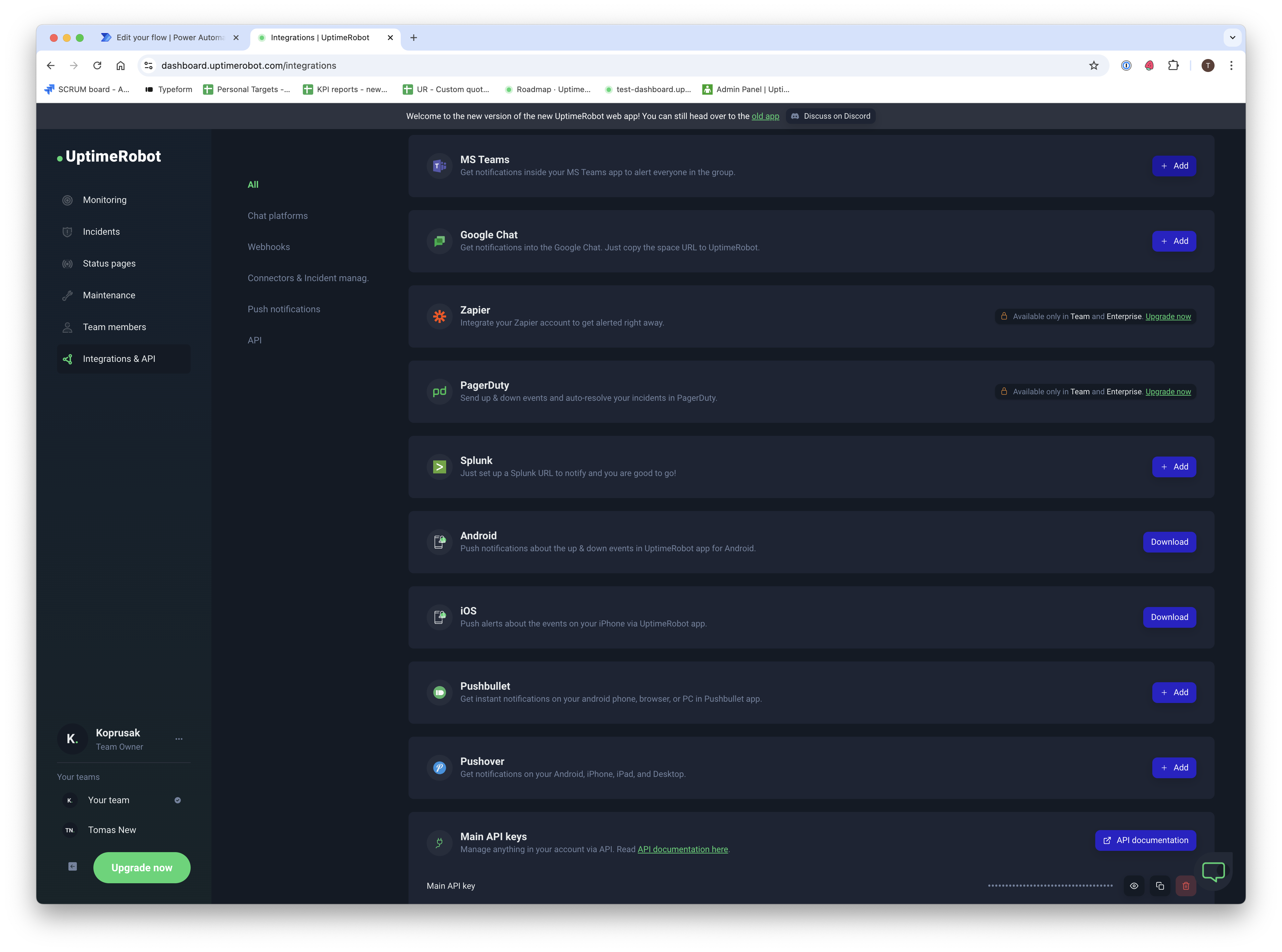Bookmark this page with star icon
The width and height of the screenshot is (1282, 952).
pos(1093,66)
